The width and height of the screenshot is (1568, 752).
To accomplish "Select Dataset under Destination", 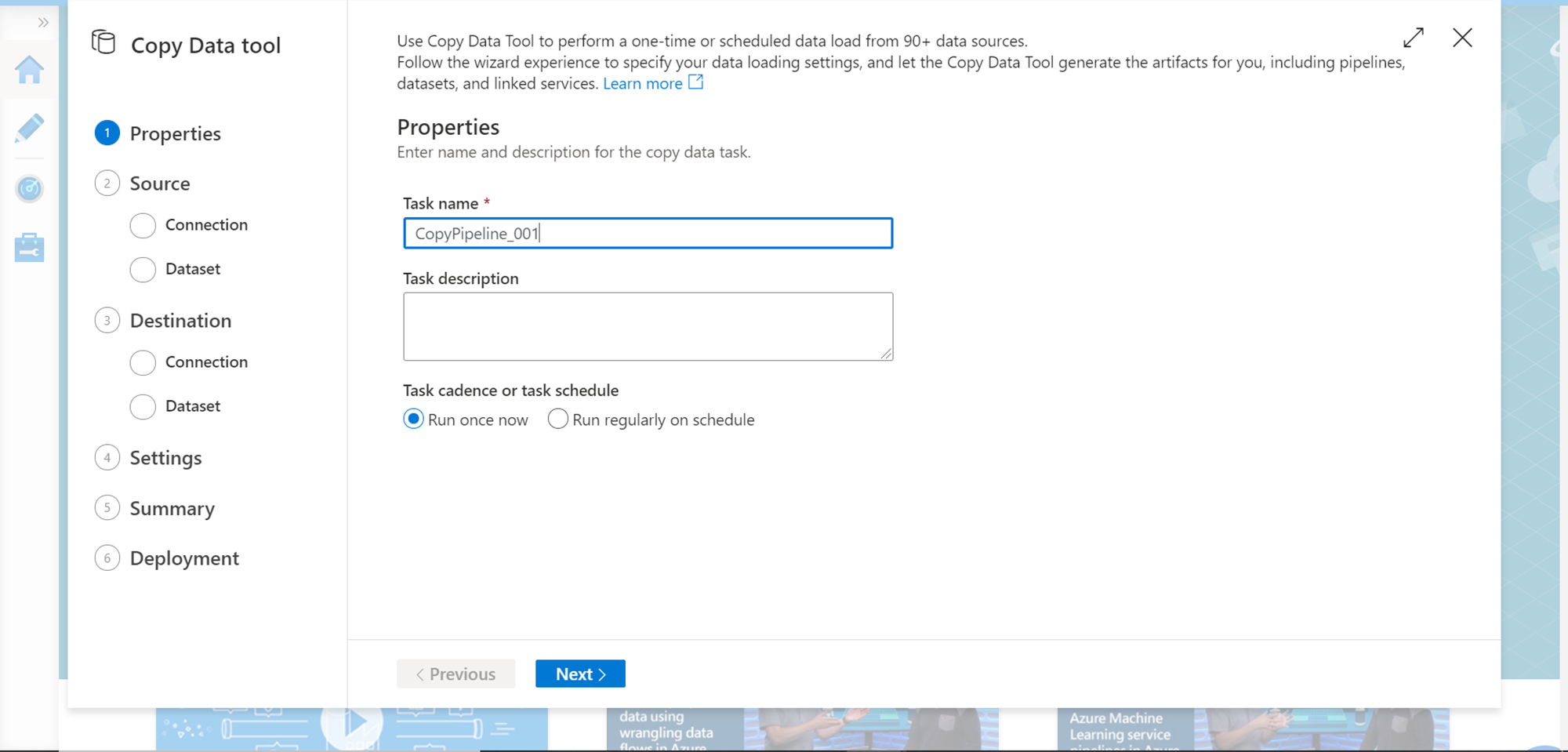I will tap(176, 406).
